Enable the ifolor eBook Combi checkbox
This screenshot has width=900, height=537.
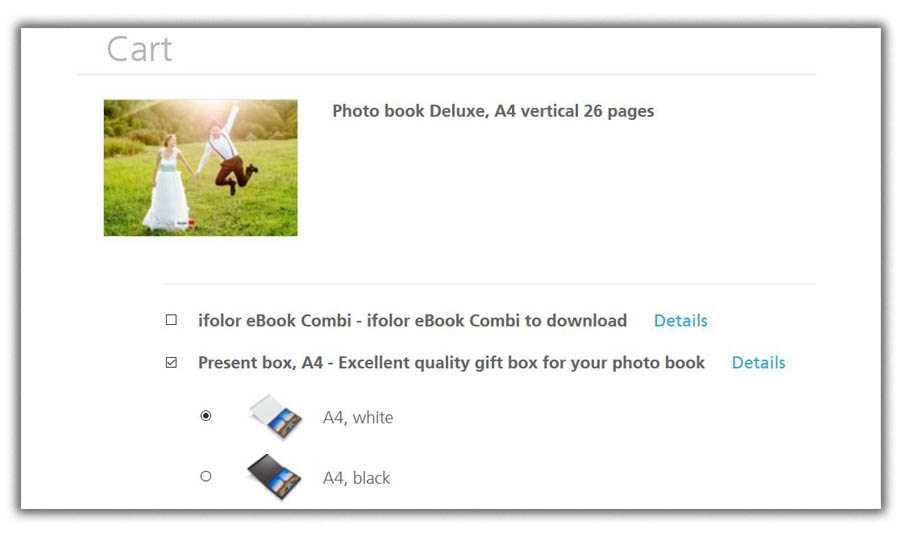(171, 320)
